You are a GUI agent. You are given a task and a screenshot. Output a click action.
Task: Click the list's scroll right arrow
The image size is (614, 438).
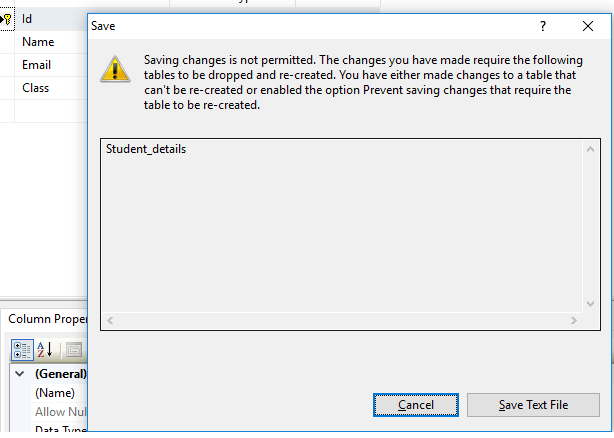(574, 321)
